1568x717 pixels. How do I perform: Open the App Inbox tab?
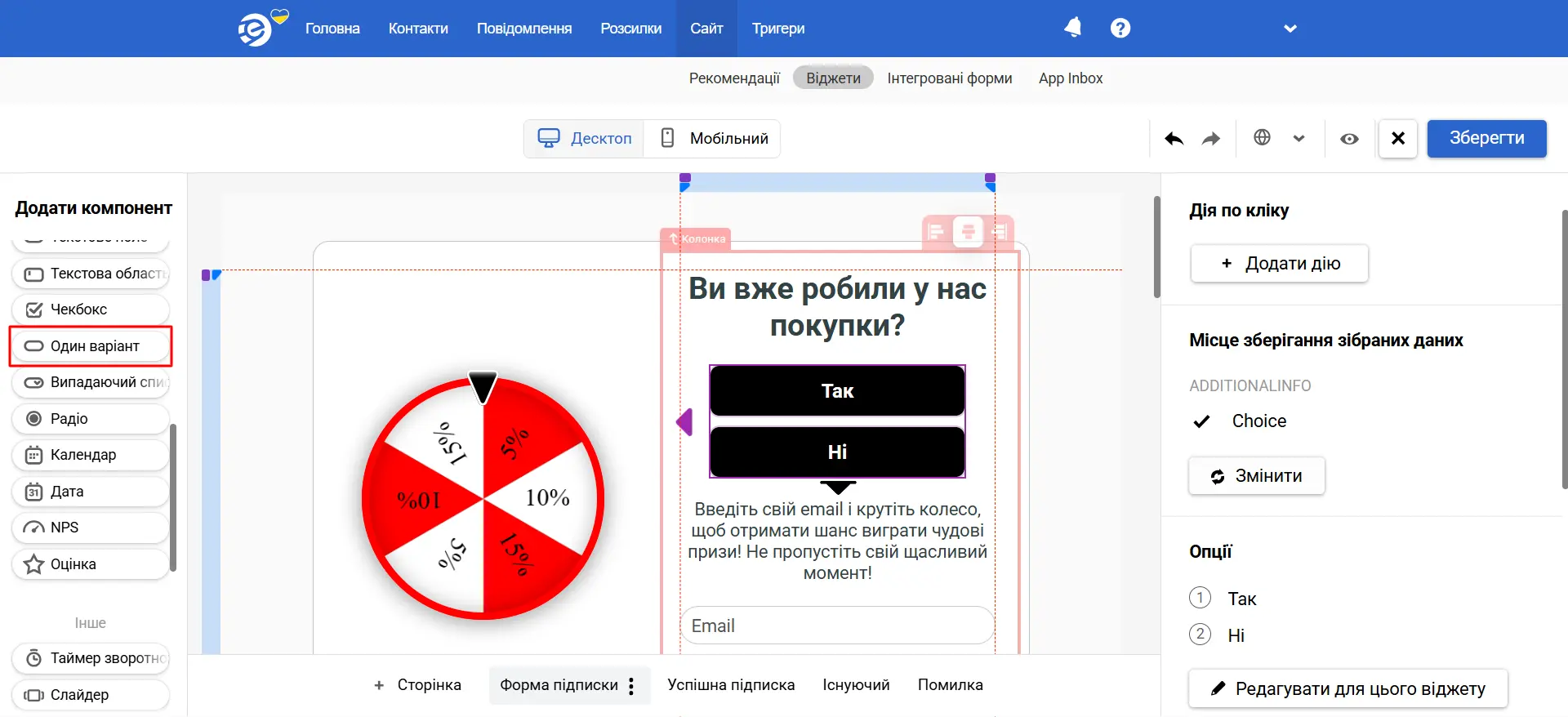(x=1071, y=78)
